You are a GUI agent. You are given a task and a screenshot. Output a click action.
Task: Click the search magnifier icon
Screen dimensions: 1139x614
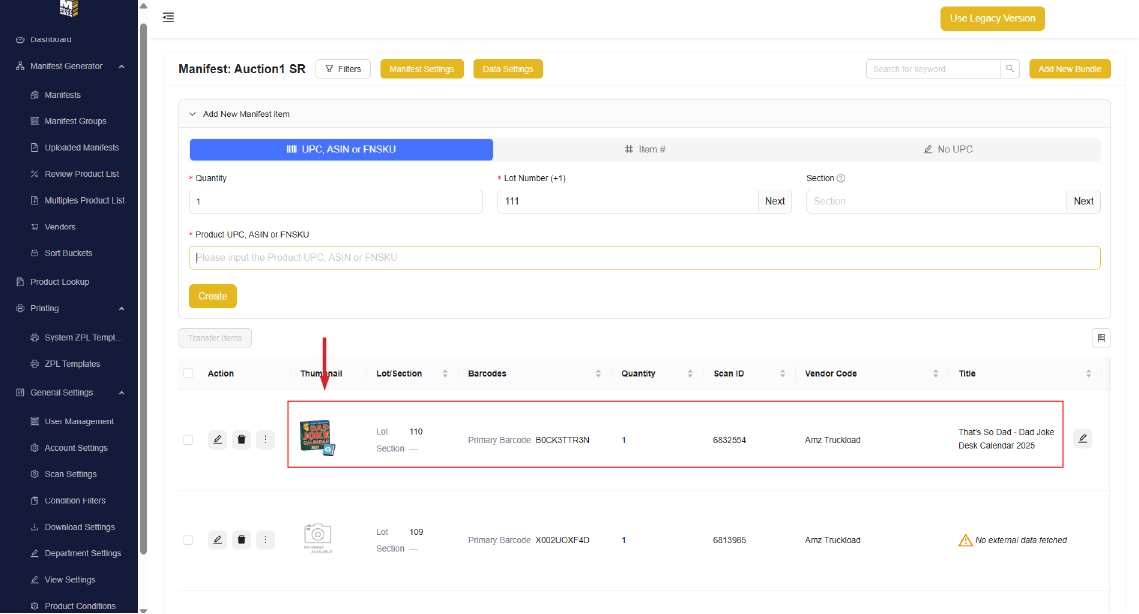click(1010, 69)
